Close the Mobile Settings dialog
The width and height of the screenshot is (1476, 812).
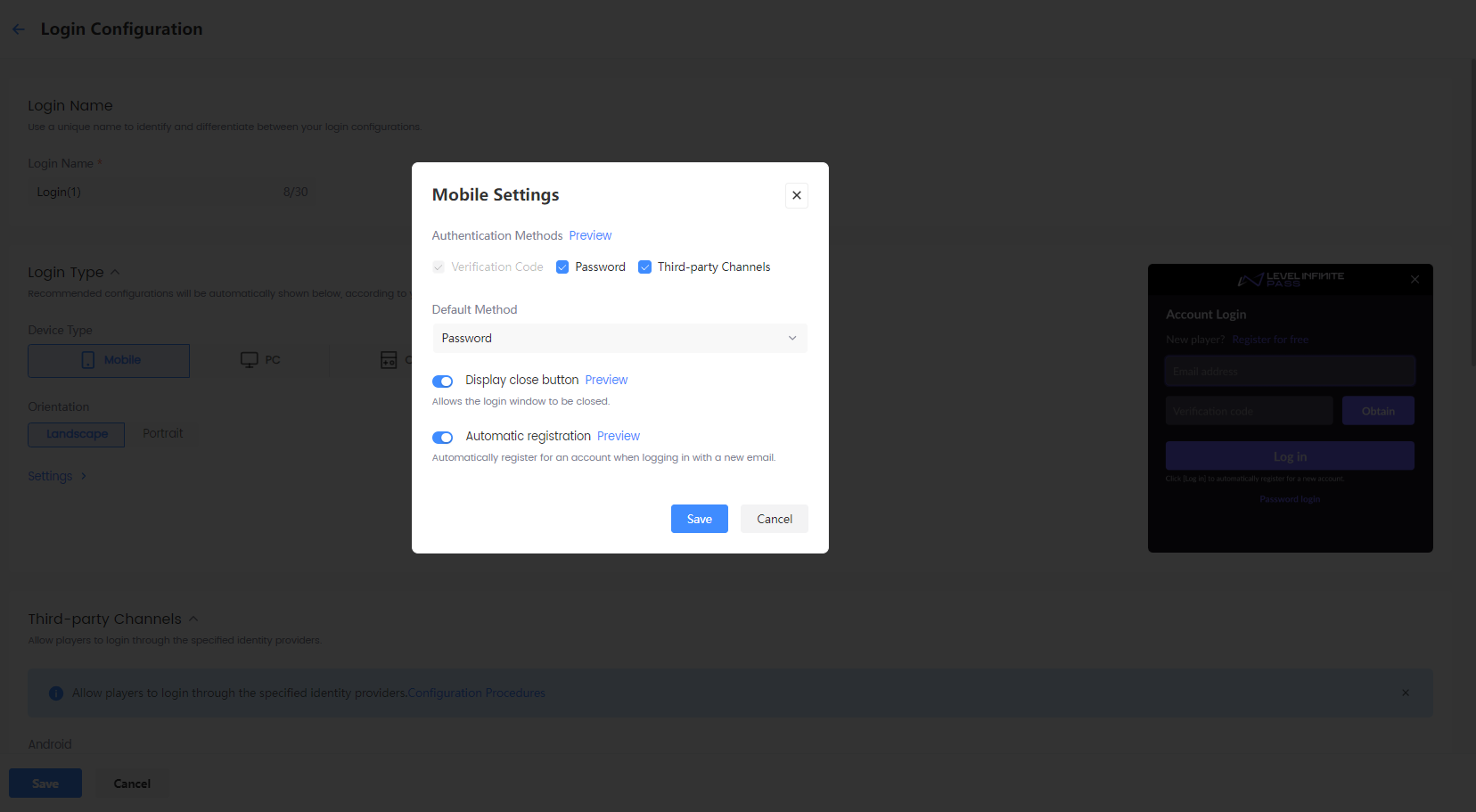tap(797, 195)
